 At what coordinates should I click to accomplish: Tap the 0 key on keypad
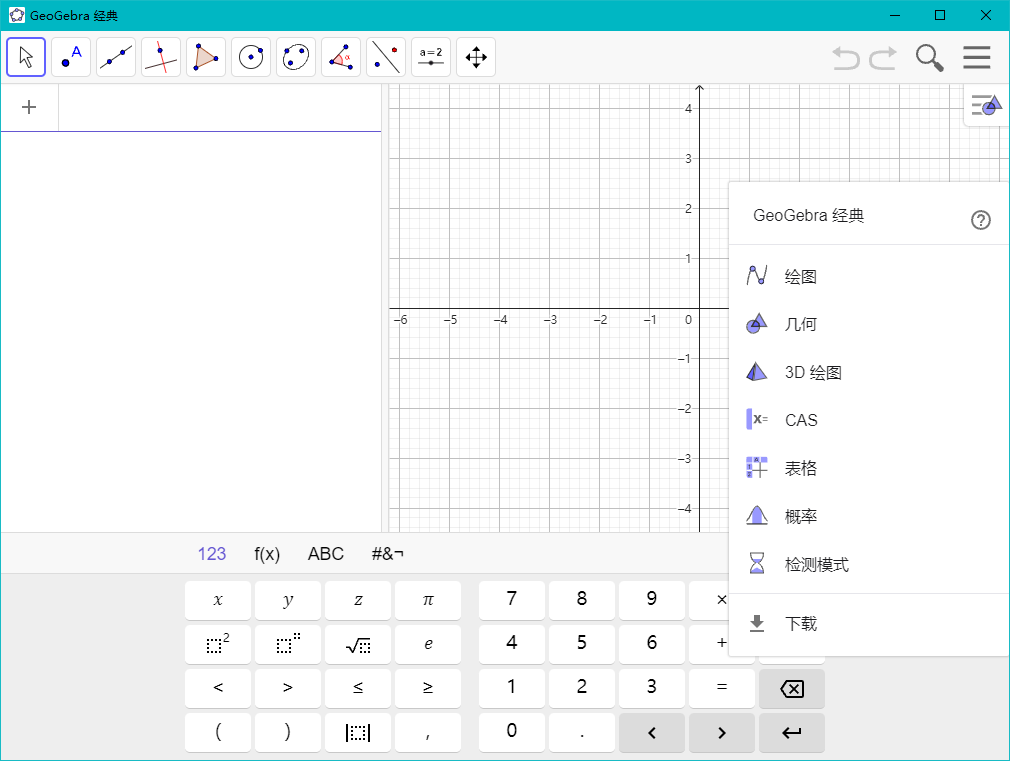(512, 732)
